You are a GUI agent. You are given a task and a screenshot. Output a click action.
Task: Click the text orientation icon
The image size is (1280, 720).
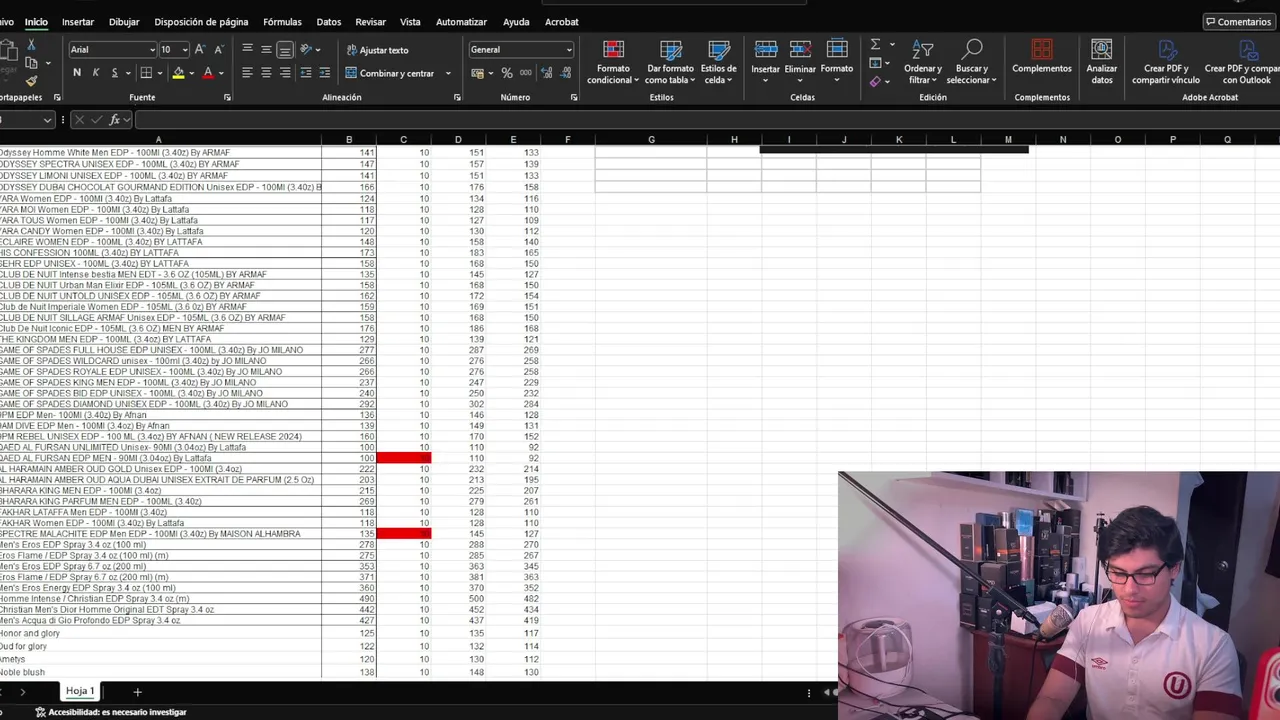point(306,49)
